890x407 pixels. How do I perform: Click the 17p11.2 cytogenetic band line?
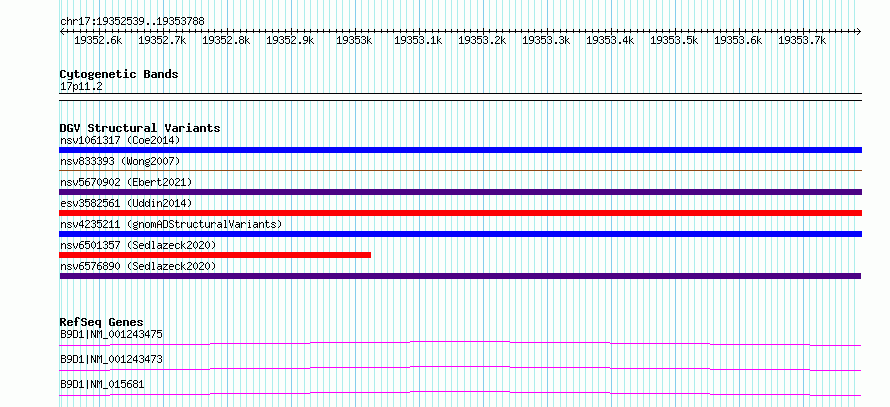click(x=460, y=97)
